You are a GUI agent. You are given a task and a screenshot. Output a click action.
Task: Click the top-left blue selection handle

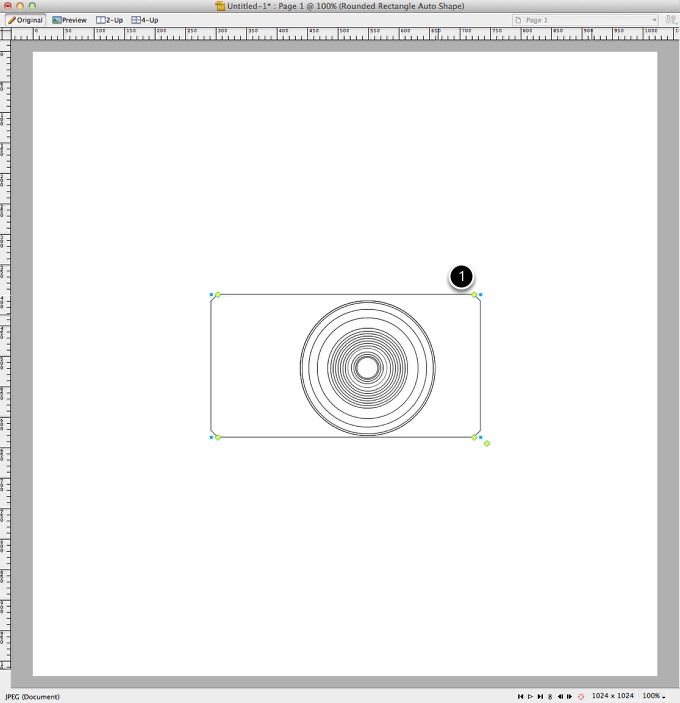(x=212, y=295)
